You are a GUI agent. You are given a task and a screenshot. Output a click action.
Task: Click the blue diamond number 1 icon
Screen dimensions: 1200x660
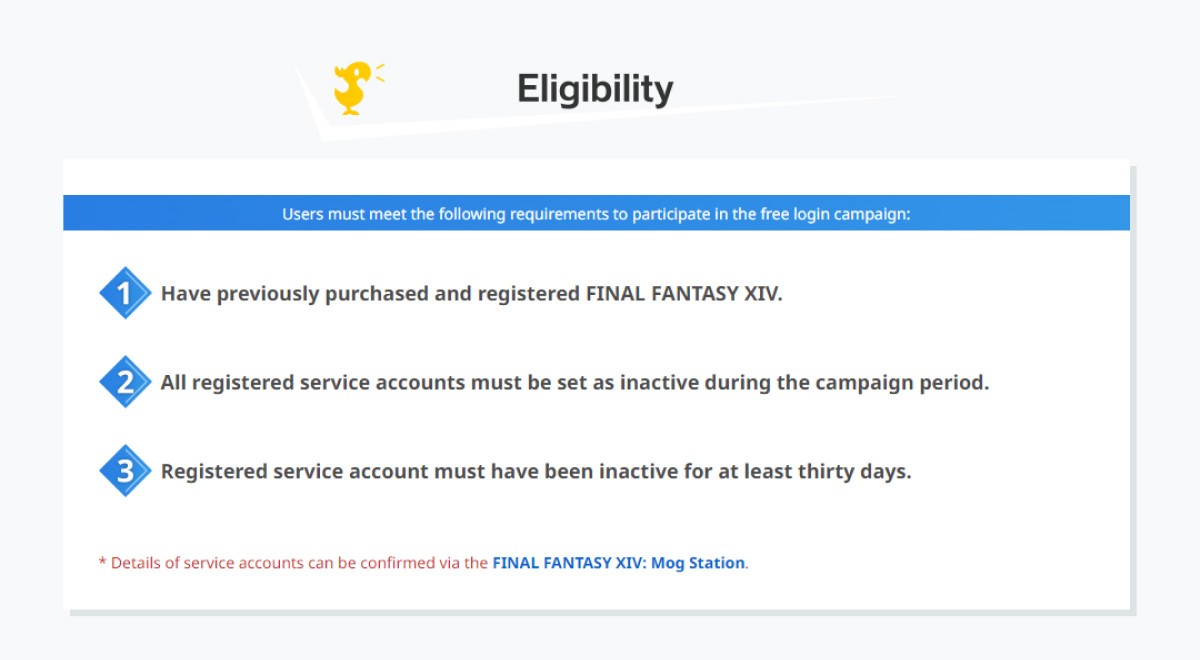(125, 293)
